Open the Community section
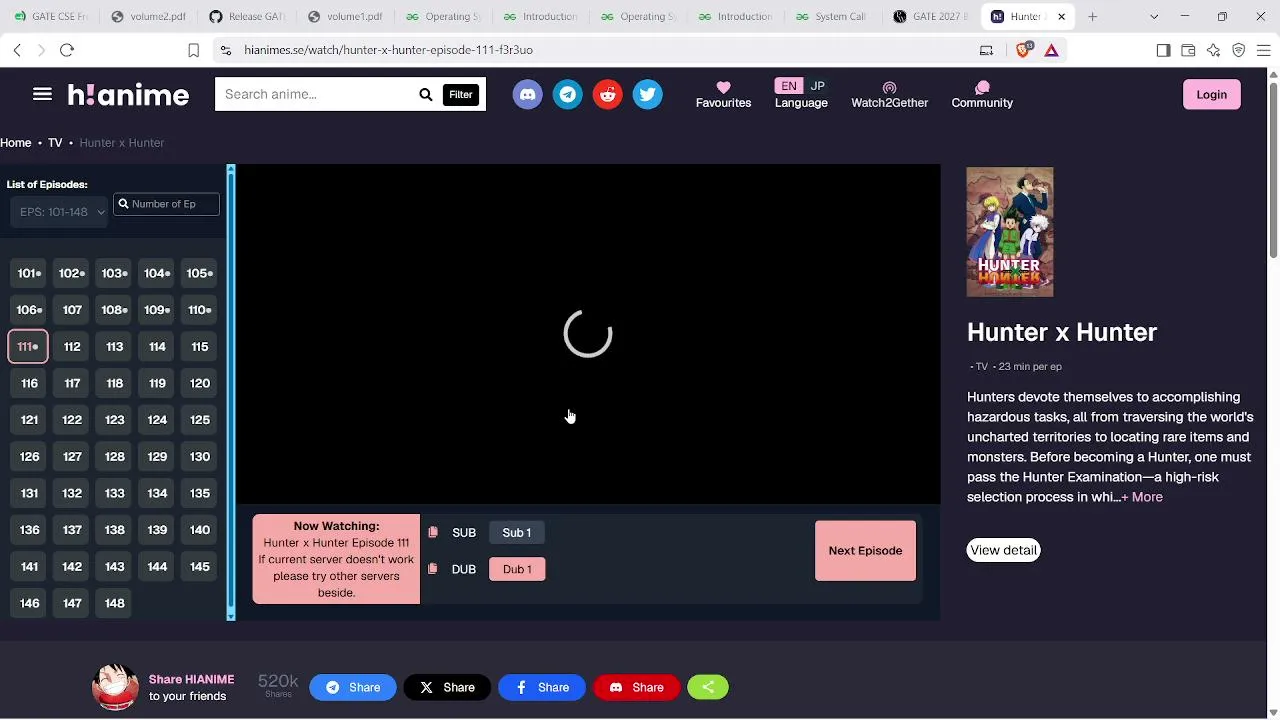This screenshot has height=720, width=1280. 982,94
